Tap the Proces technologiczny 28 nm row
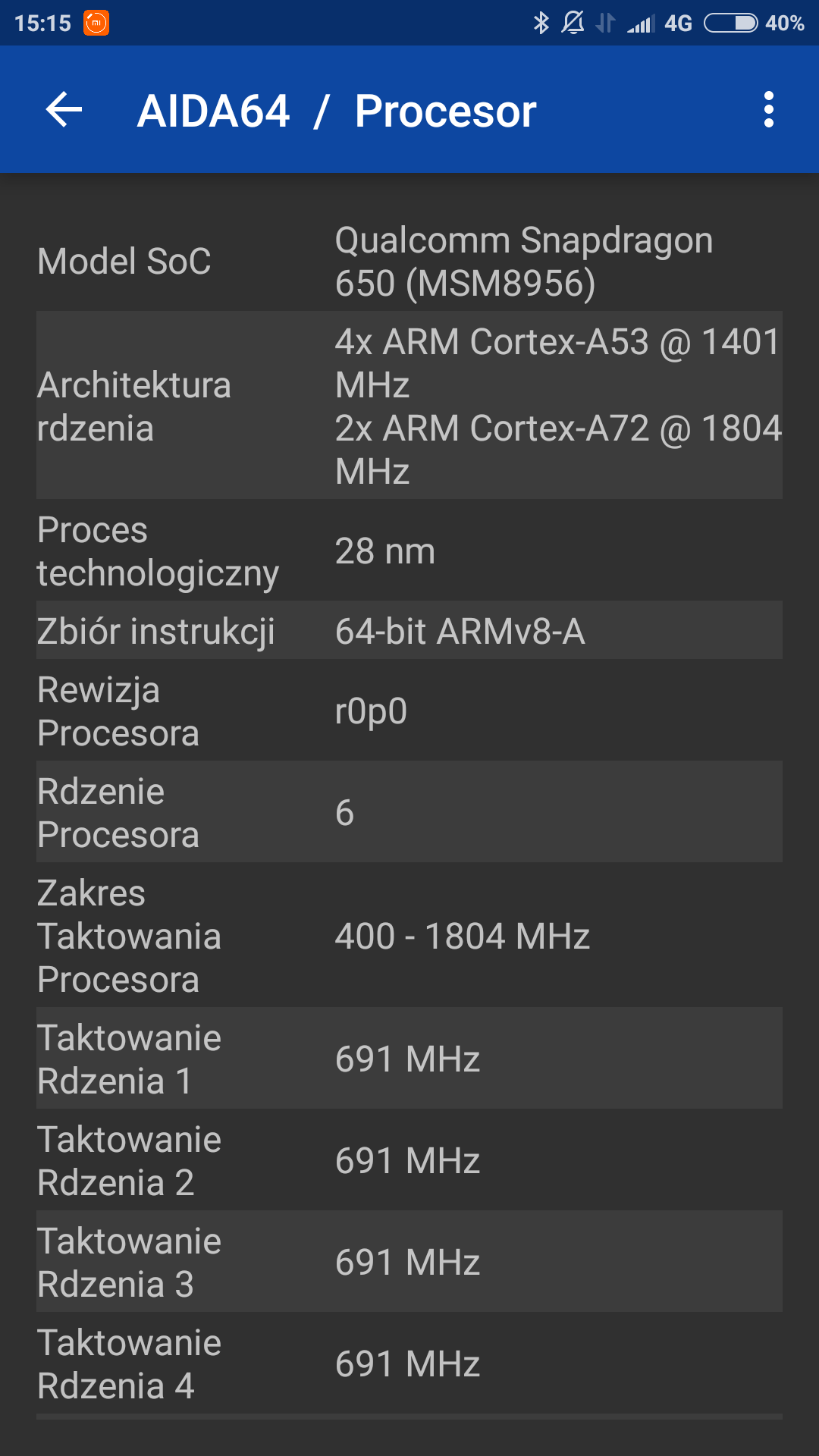Viewport: 819px width, 1456px height. (x=409, y=551)
